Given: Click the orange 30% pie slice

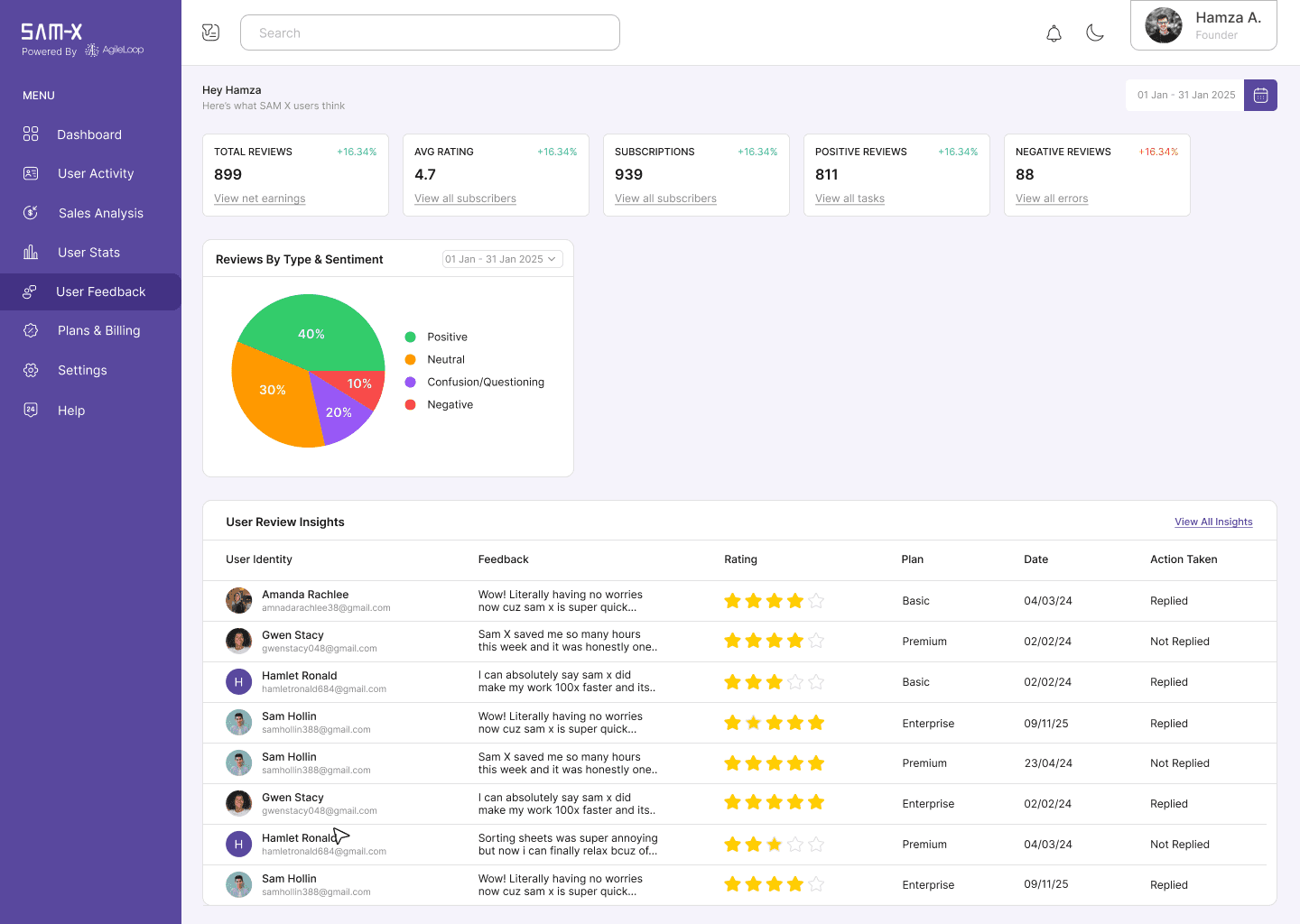Looking at the screenshot, I should (x=272, y=390).
